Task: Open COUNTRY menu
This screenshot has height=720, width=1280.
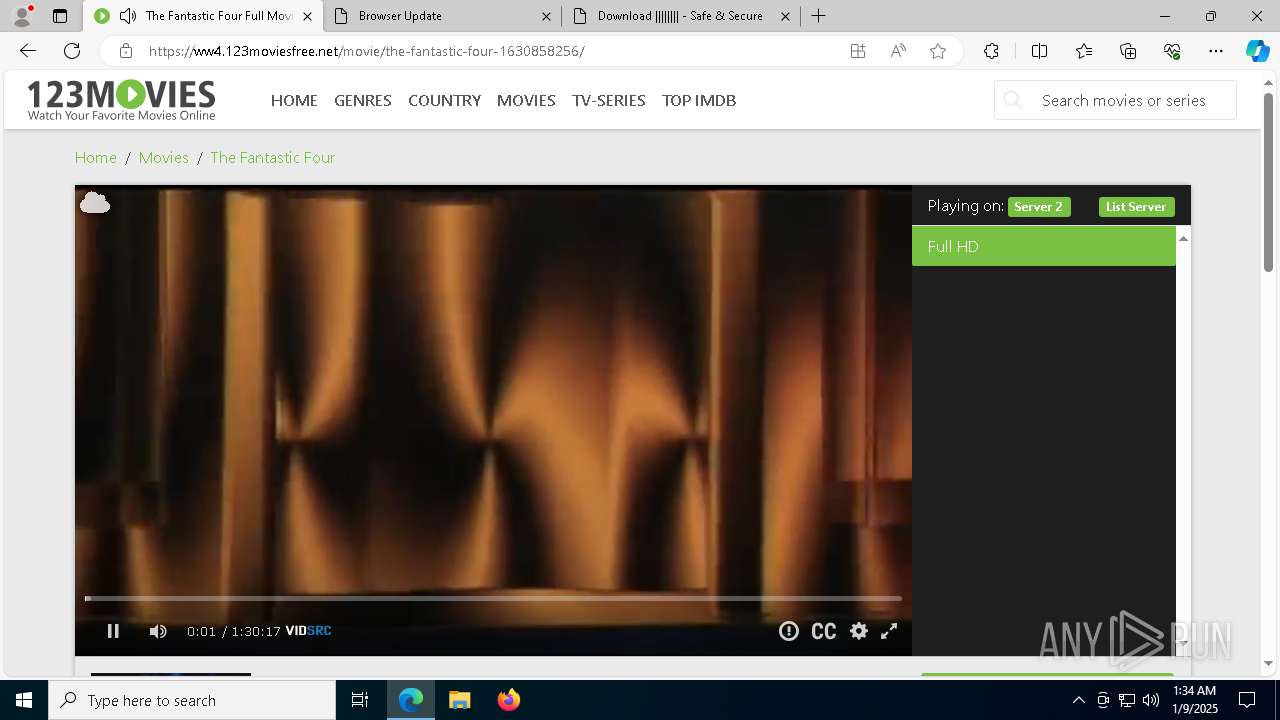Action: pyautogui.click(x=444, y=100)
